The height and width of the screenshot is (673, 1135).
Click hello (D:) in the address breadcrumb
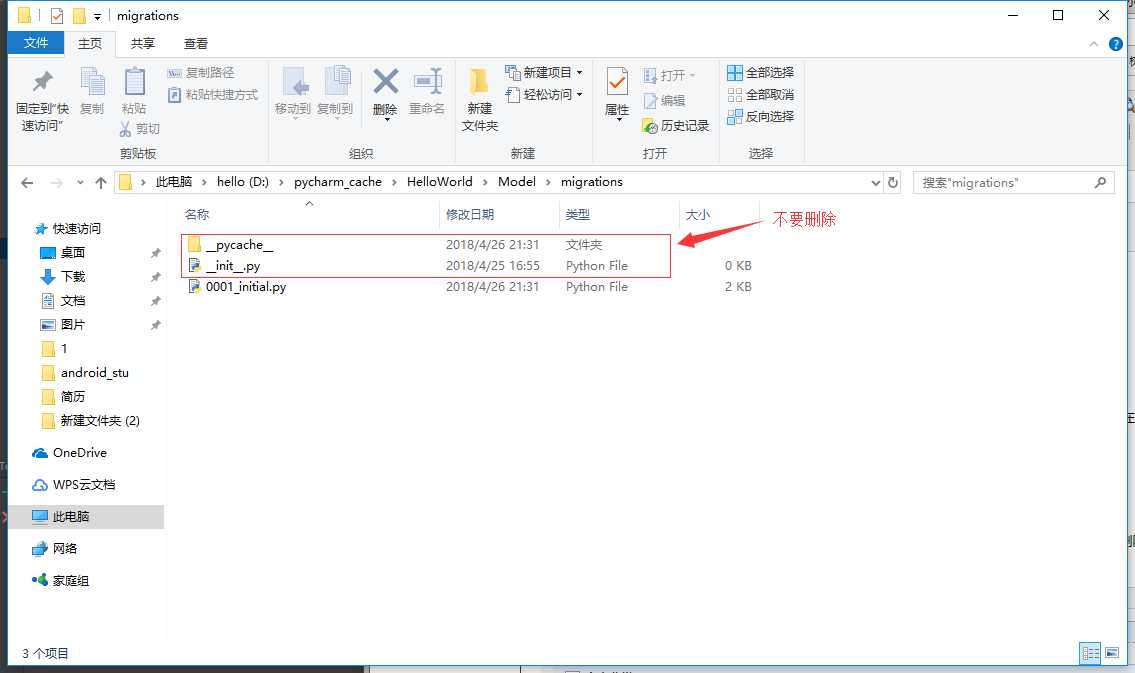pyautogui.click(x=242, y=182)
